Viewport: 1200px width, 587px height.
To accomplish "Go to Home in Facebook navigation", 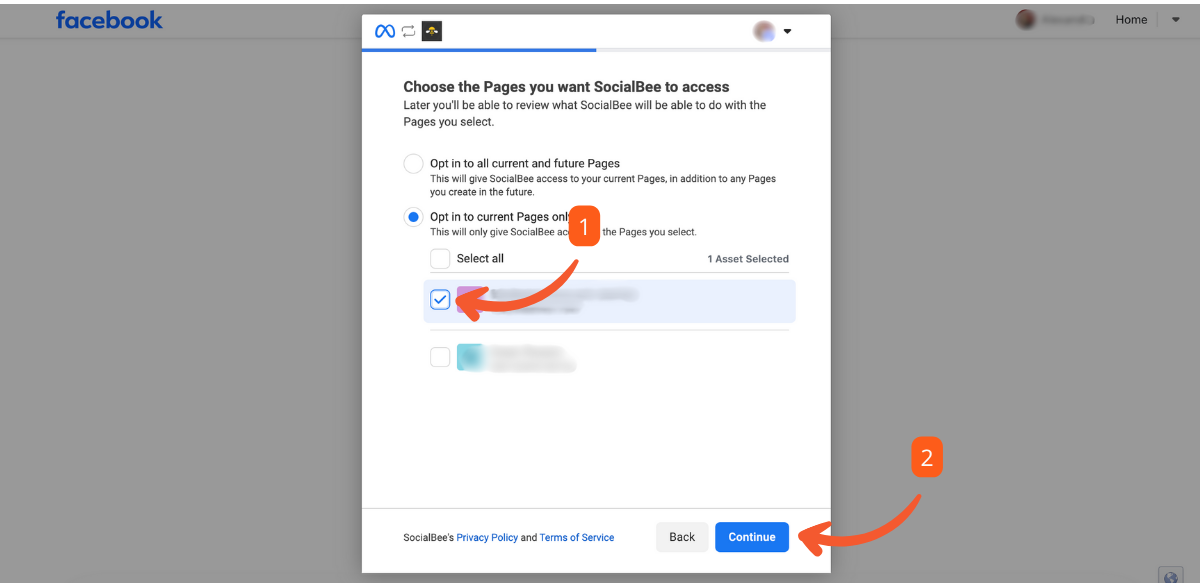I will tap(1131, 20).
